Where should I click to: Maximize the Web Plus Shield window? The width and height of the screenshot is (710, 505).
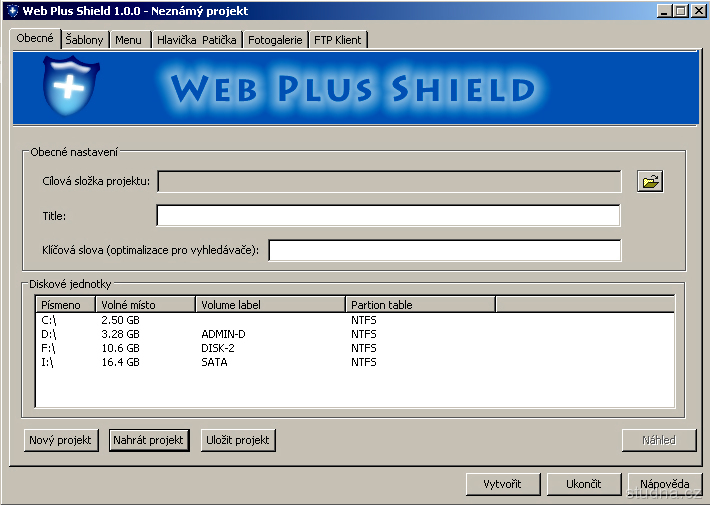coord(681,11)
